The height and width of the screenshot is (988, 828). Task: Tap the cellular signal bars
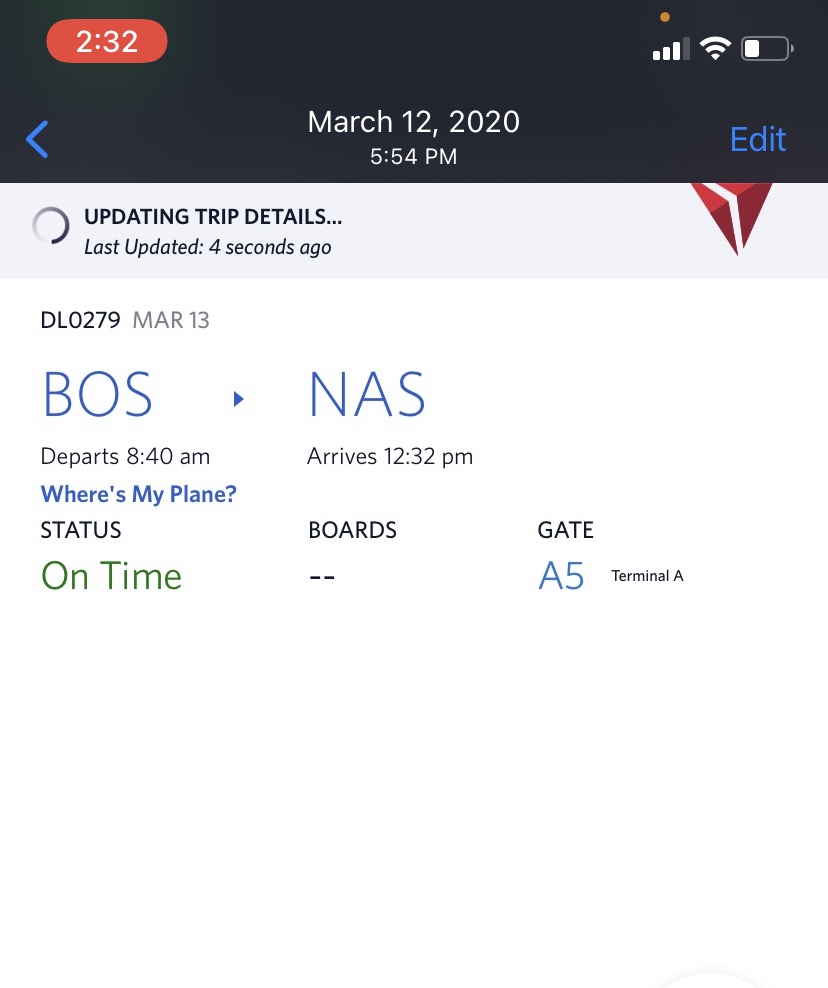(x=671, y=49)
